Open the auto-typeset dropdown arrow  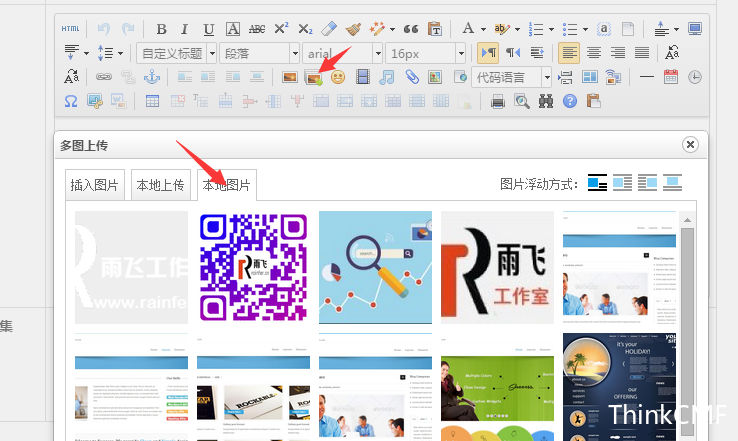pyautogui.click(x=392, y=29)
